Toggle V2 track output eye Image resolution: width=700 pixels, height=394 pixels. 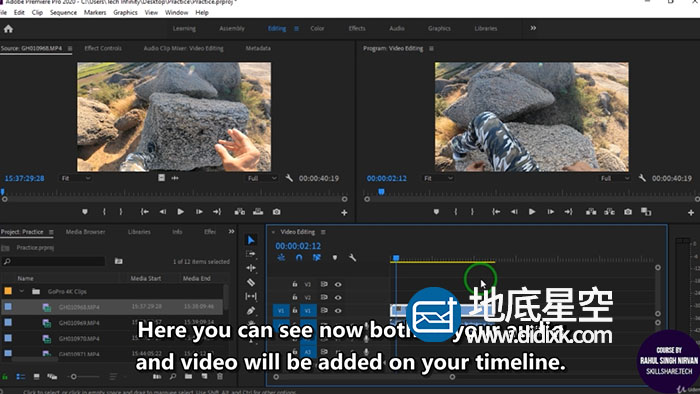point(338,297)
